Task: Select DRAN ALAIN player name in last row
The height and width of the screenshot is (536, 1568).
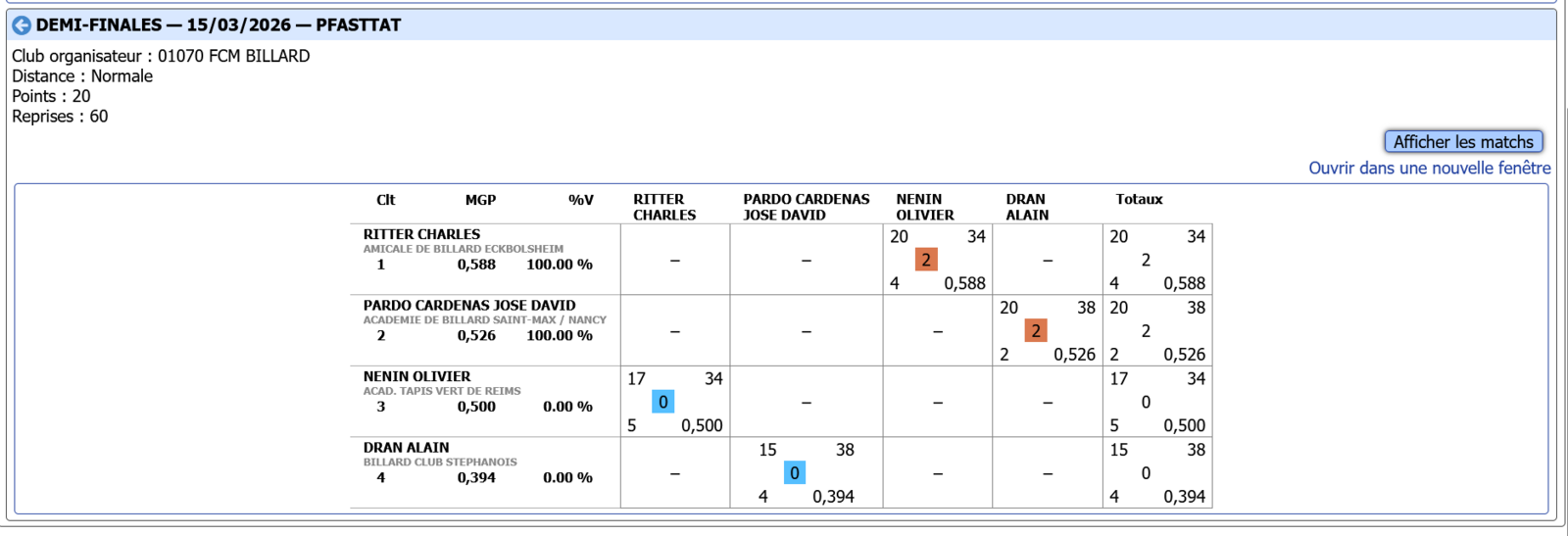Action: click(x=406, y=448)
